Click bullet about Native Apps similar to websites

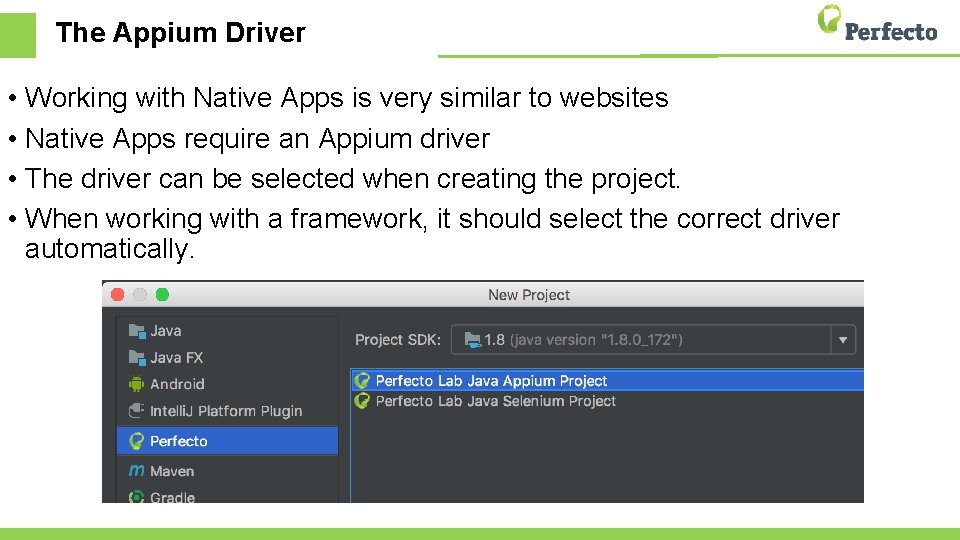click(347, 98)
